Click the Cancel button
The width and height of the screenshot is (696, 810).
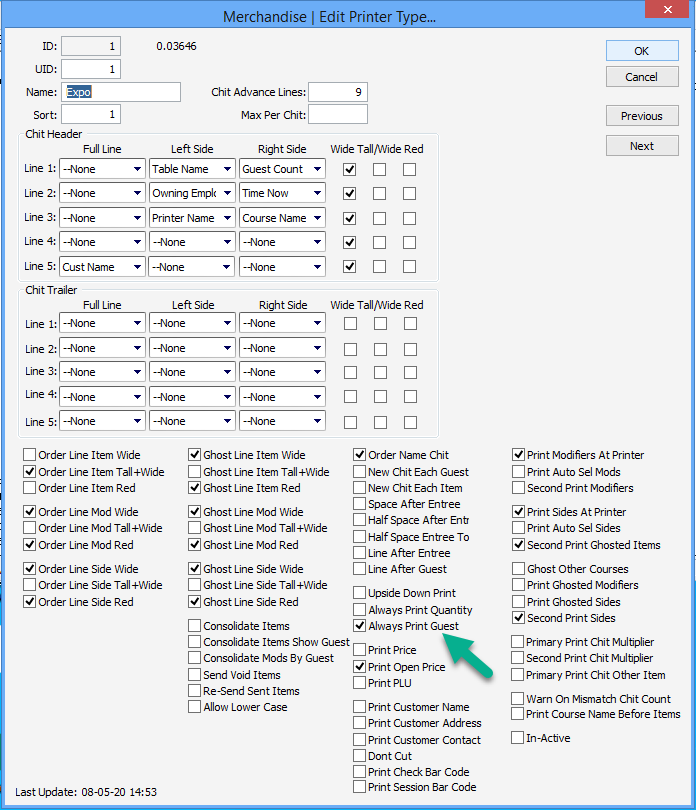coord(642,77)
